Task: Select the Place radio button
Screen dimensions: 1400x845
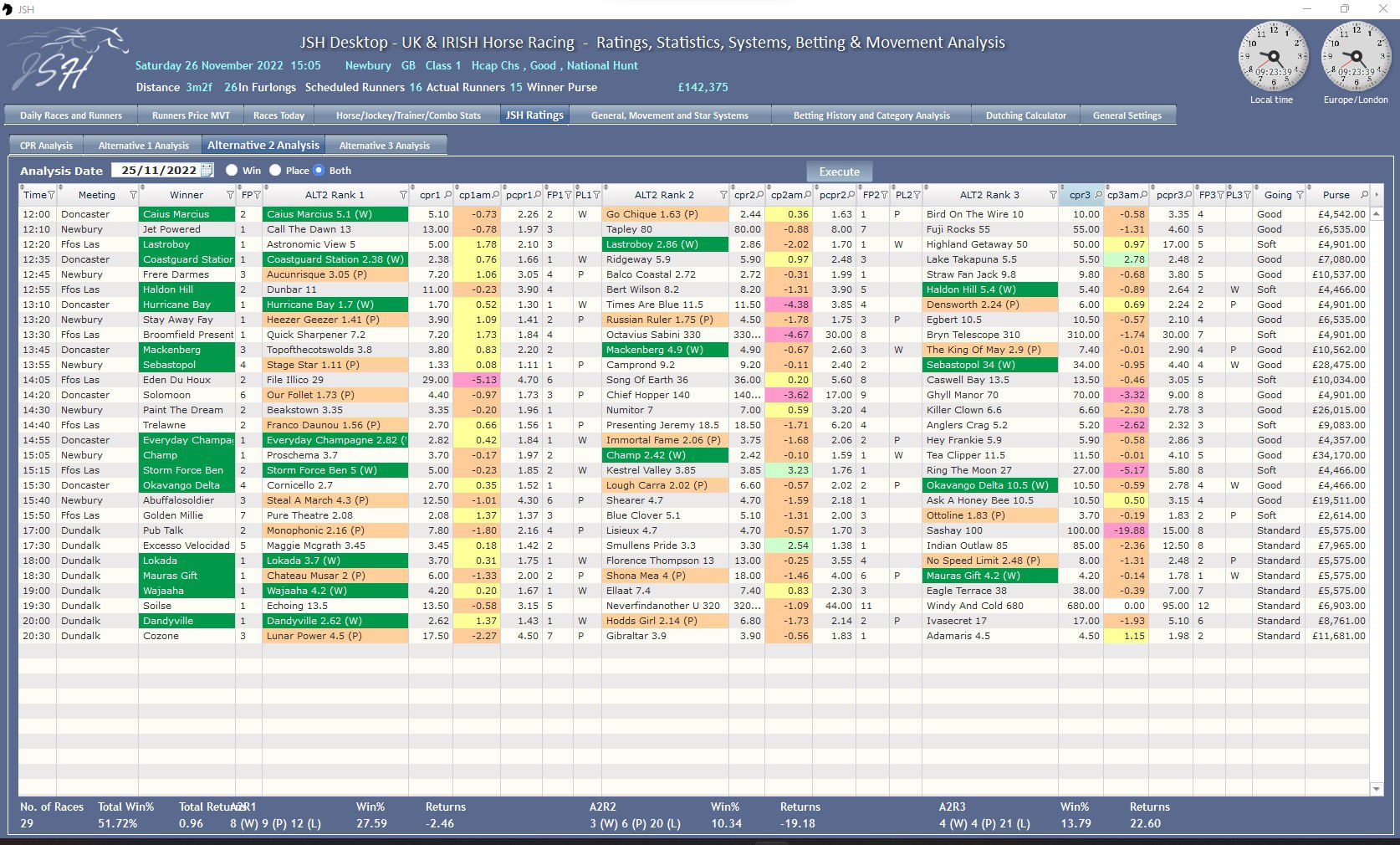Action: coord(275,170)
